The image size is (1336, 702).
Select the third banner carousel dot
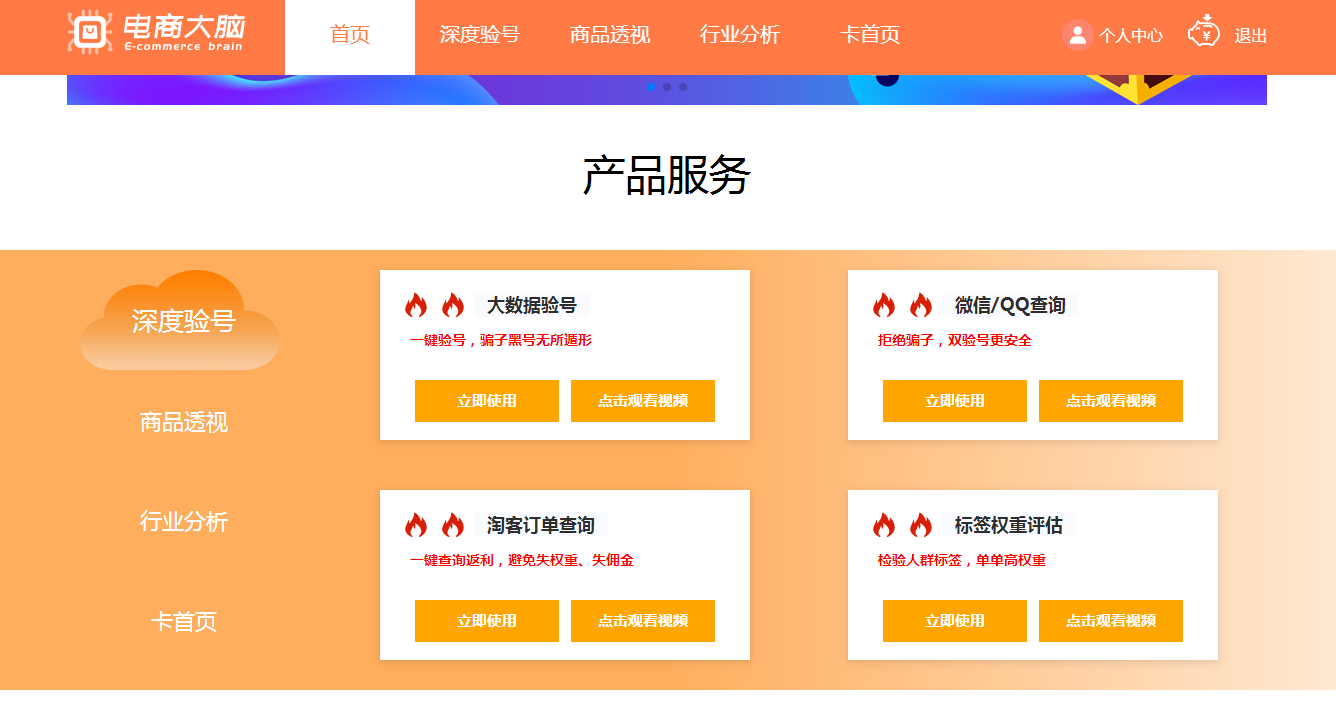tap(683, 87)
